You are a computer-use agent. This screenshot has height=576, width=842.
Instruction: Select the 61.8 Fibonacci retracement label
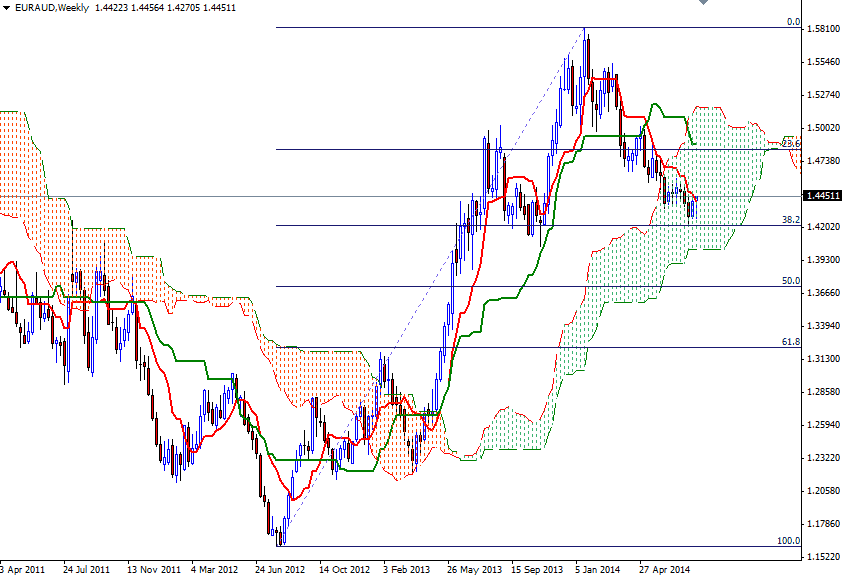coord(790,344)
